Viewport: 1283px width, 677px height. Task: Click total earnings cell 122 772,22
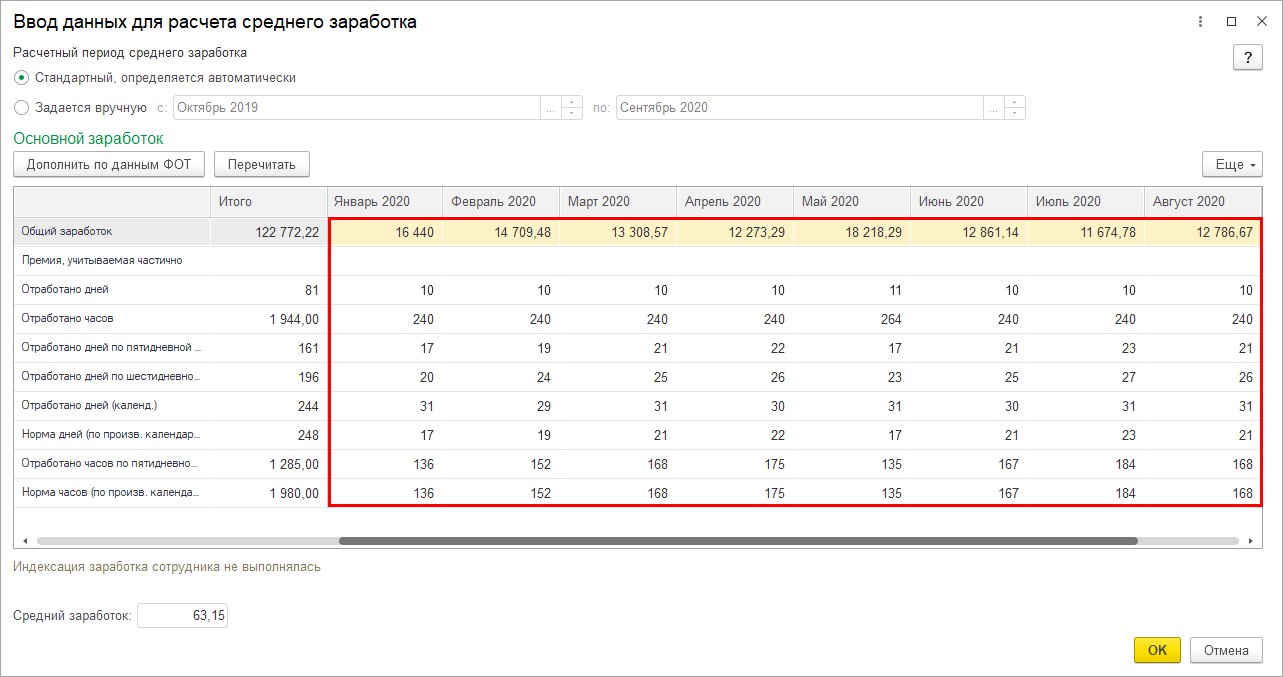pos(268,232)
